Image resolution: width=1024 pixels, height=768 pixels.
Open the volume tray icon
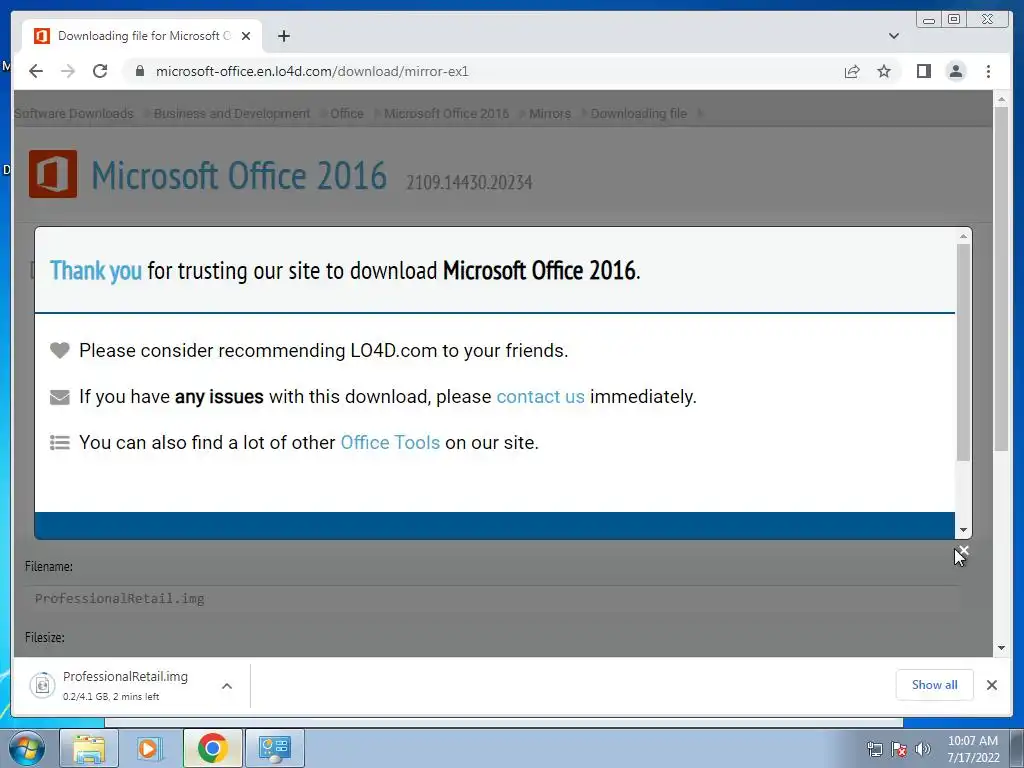point(923,749)
